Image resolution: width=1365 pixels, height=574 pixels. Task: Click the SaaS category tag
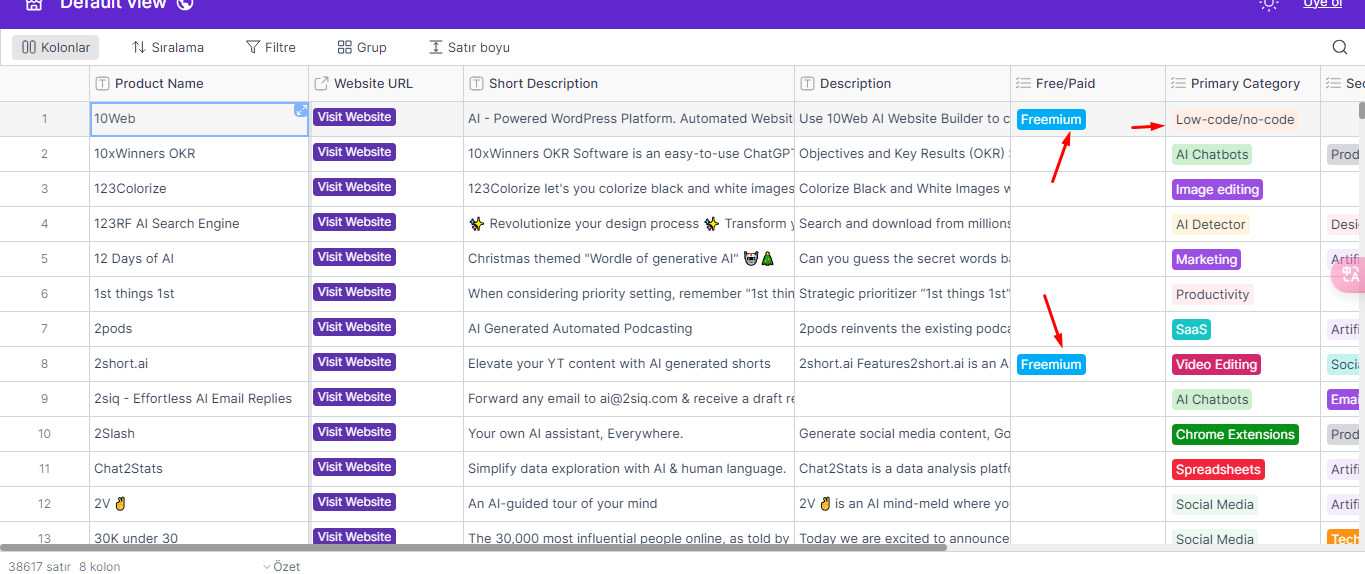click(x=1192, y=329)
